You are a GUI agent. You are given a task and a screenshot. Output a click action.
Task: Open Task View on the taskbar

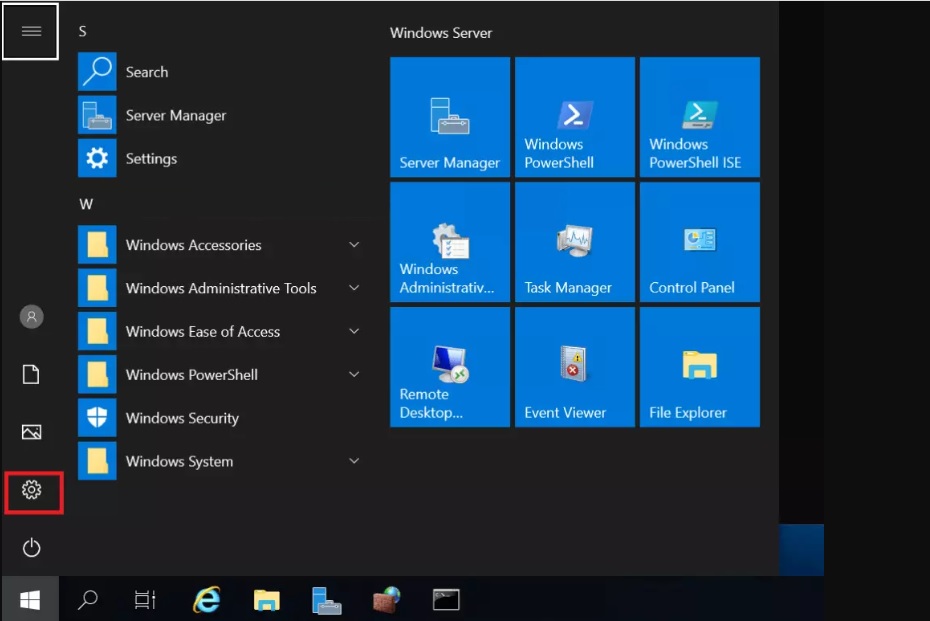point(145,599)
